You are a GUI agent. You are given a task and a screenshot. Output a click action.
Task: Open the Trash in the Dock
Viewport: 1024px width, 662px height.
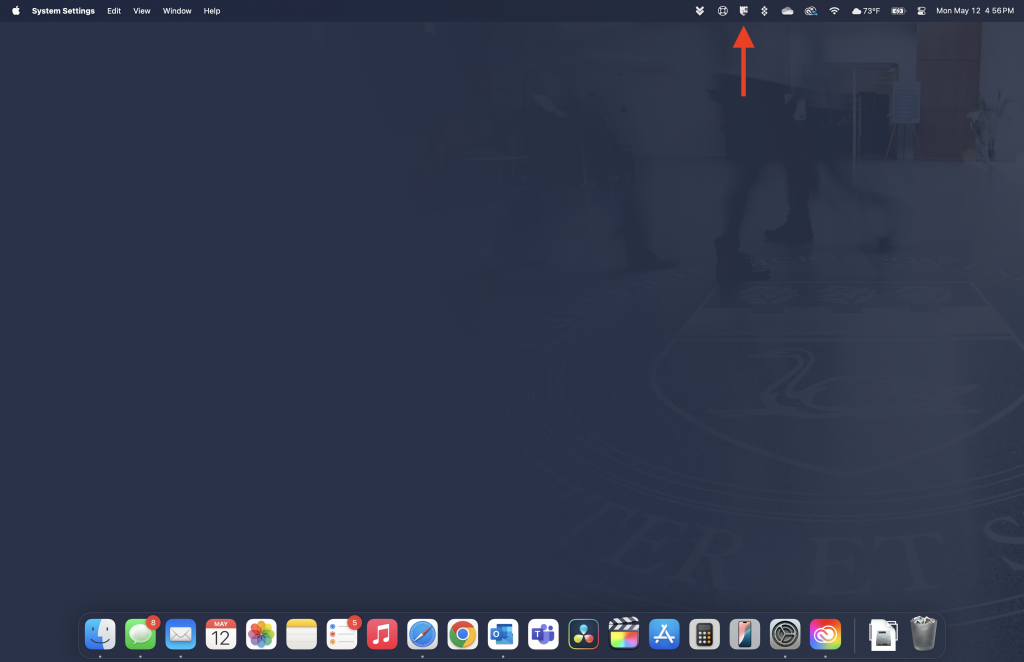[x=924, y=634]
